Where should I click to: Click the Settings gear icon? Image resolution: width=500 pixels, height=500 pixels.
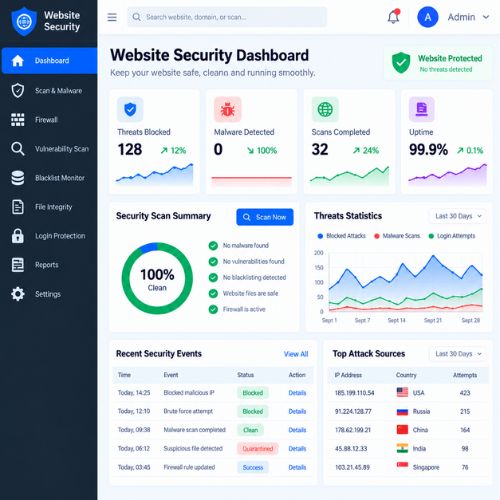(x=18, y=294)
